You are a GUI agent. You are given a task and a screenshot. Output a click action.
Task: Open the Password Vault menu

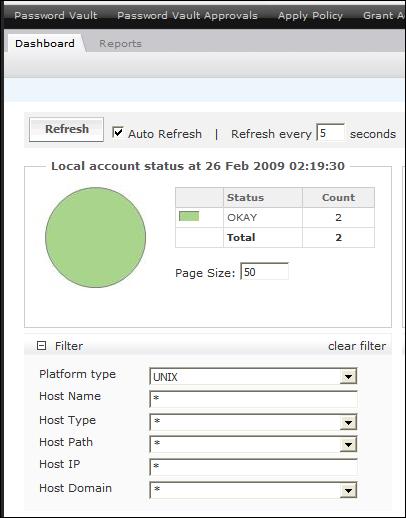[x=56, y=16]
